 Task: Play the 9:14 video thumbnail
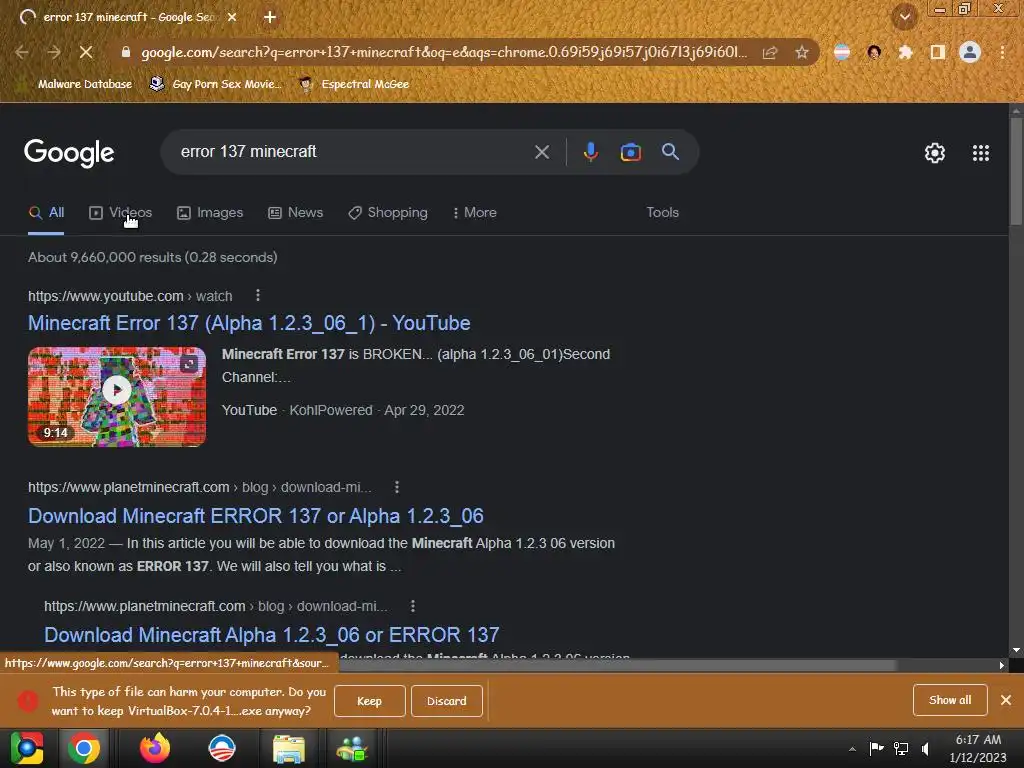[117, 396]
